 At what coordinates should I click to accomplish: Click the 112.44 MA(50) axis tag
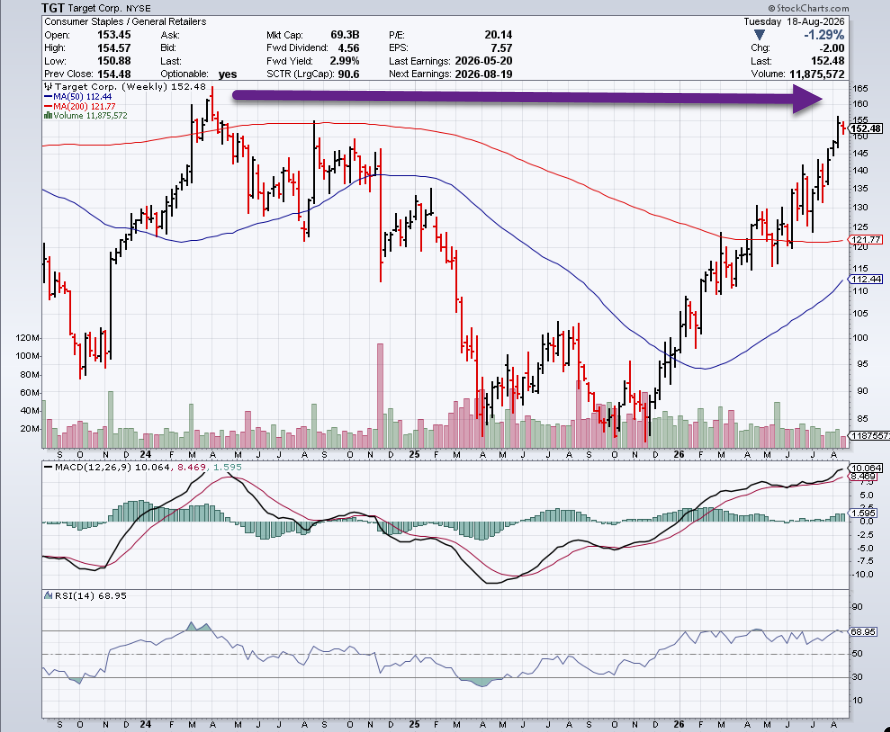tap(867, 279)
